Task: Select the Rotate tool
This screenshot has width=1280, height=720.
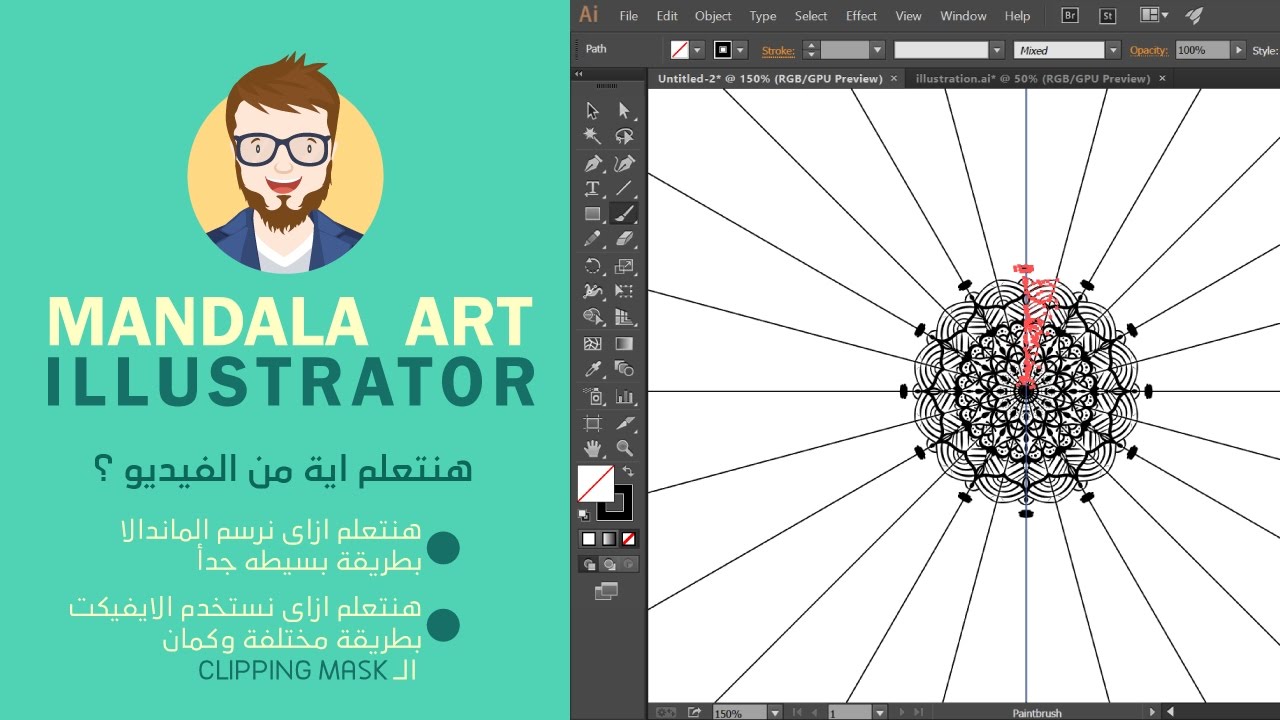Action: tap(592, 266)
